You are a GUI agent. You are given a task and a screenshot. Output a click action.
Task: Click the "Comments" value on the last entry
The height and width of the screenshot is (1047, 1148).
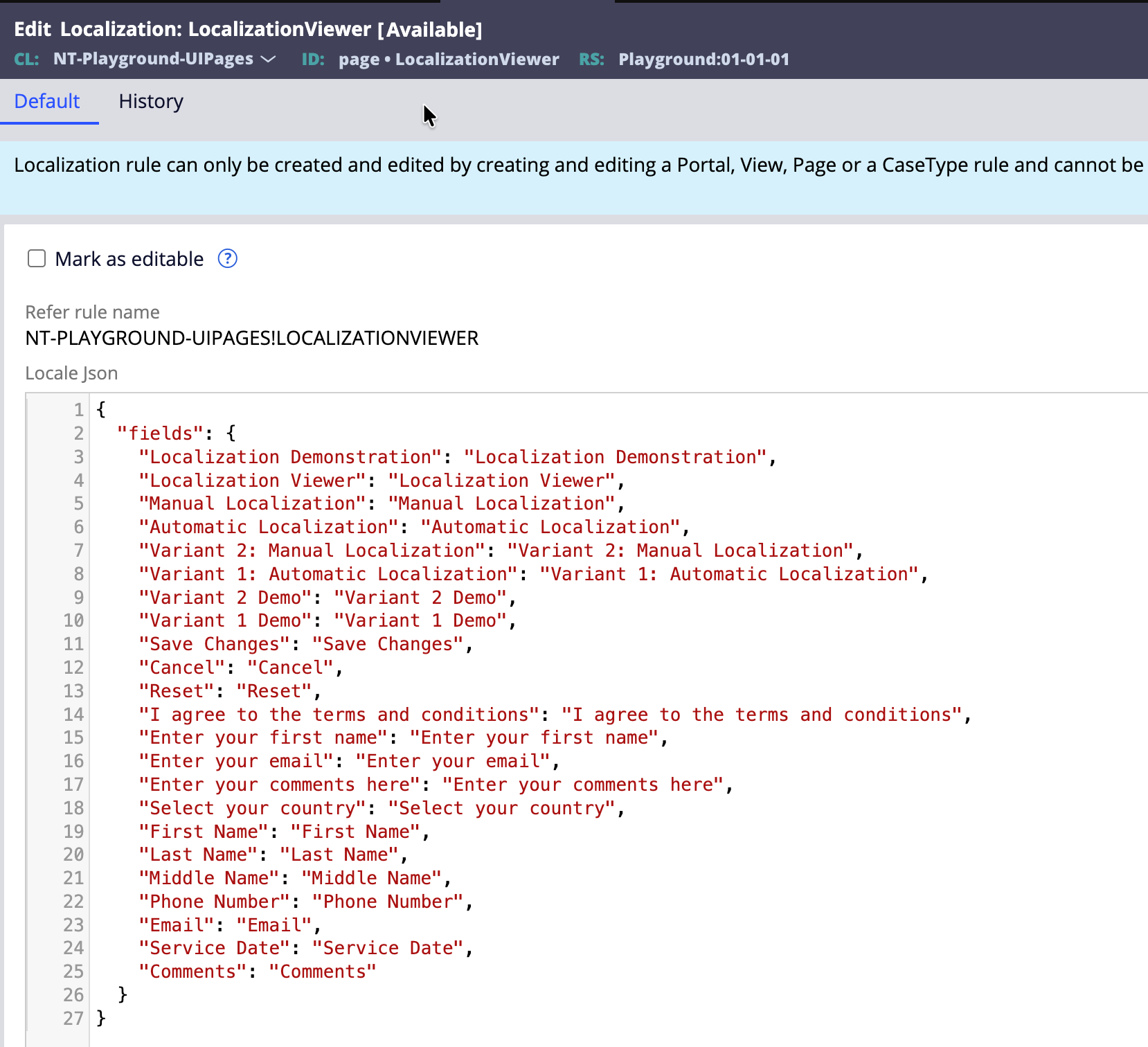coord(323,972)
